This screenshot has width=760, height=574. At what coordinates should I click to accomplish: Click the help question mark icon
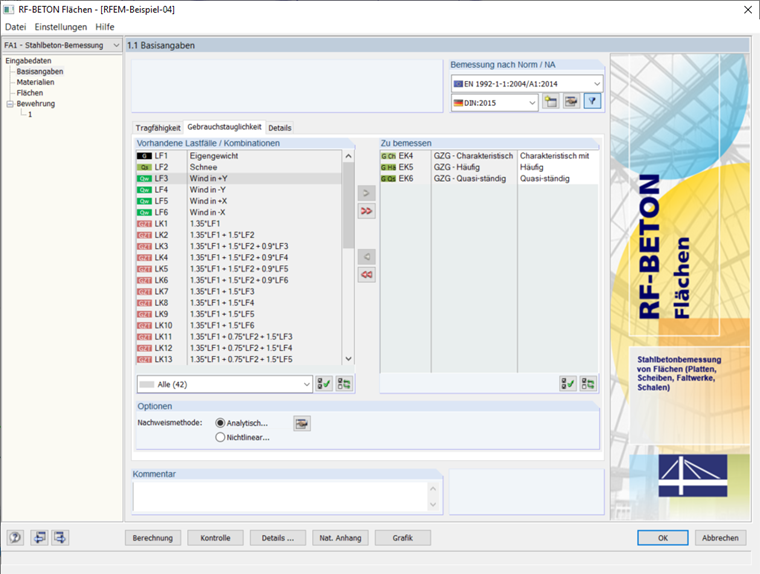[15, 537]
